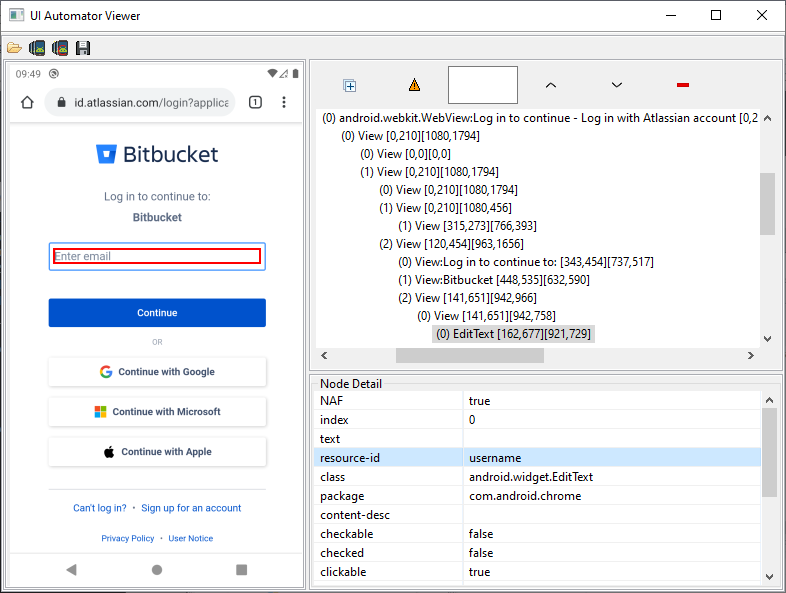
Task: Click Continue with Microsoft button
Action: click(x=157, y=412)
